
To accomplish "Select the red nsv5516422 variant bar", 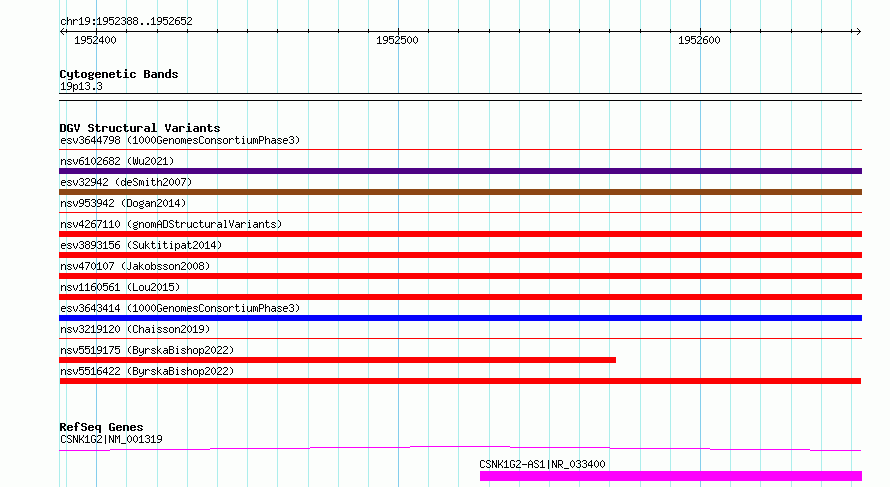I will [x=460, y=381].
